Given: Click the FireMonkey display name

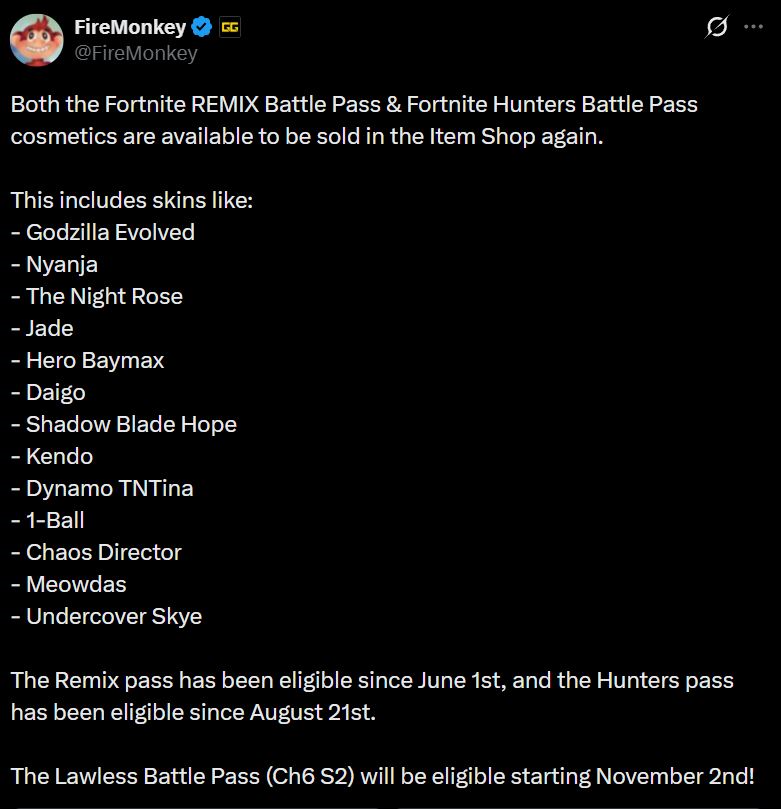Looking at the screenshot, I should [x=130, y=27].
